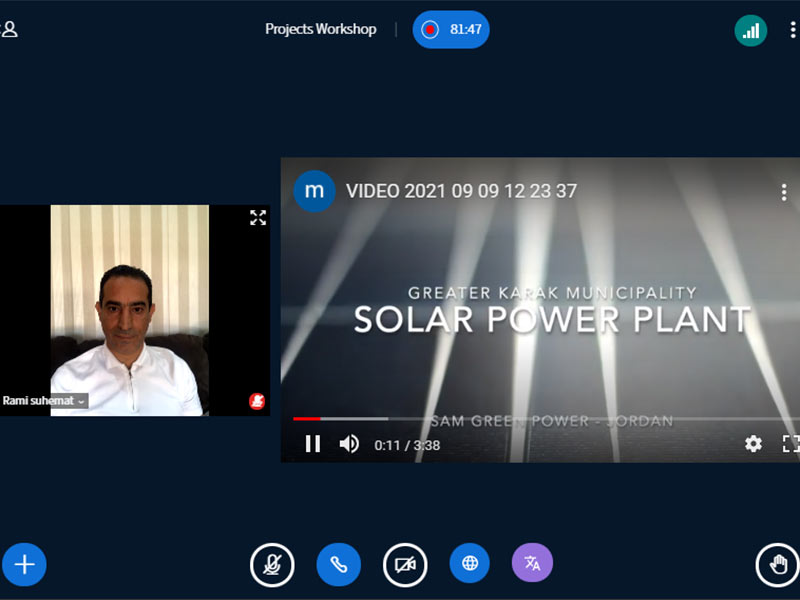800x600 pixels.
Task: Seek using the video progress bar
Action: click(x=546, y=419)
